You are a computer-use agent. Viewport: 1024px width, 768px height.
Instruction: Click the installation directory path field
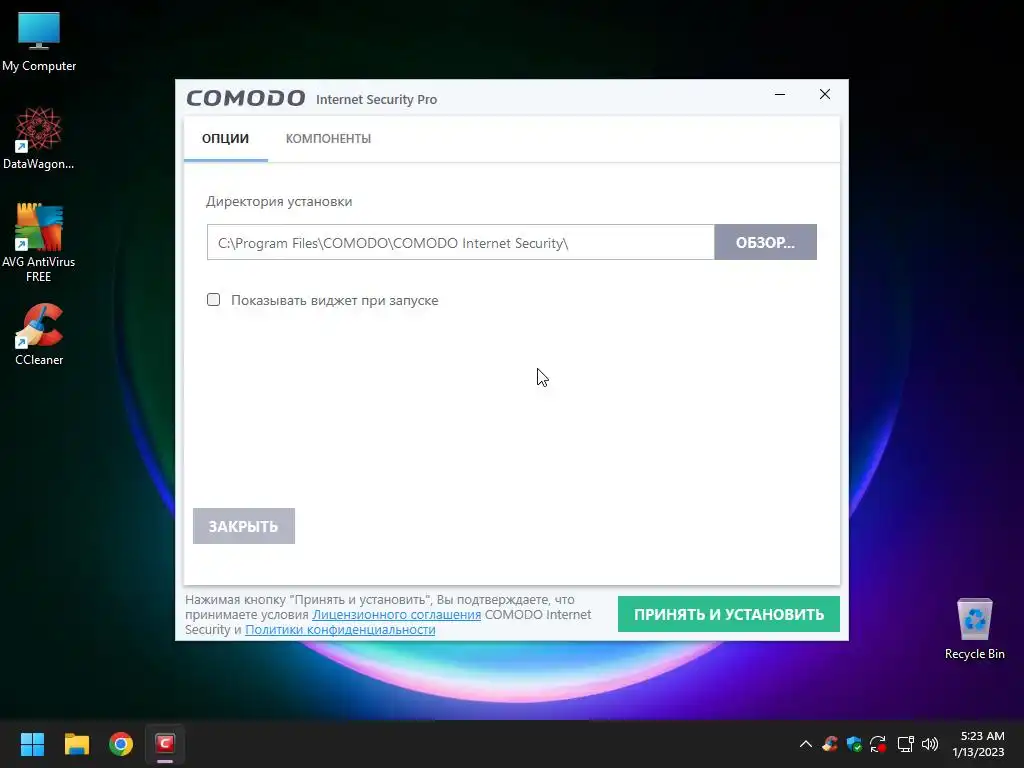(460, 242)
